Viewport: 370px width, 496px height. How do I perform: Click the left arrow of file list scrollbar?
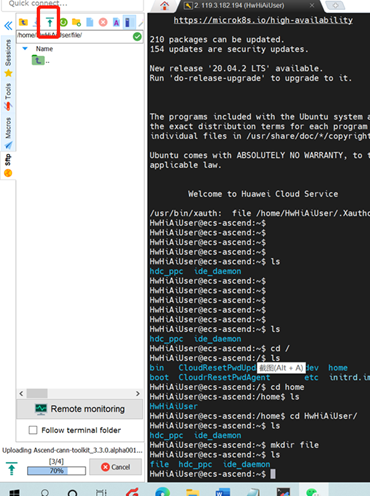21,394
